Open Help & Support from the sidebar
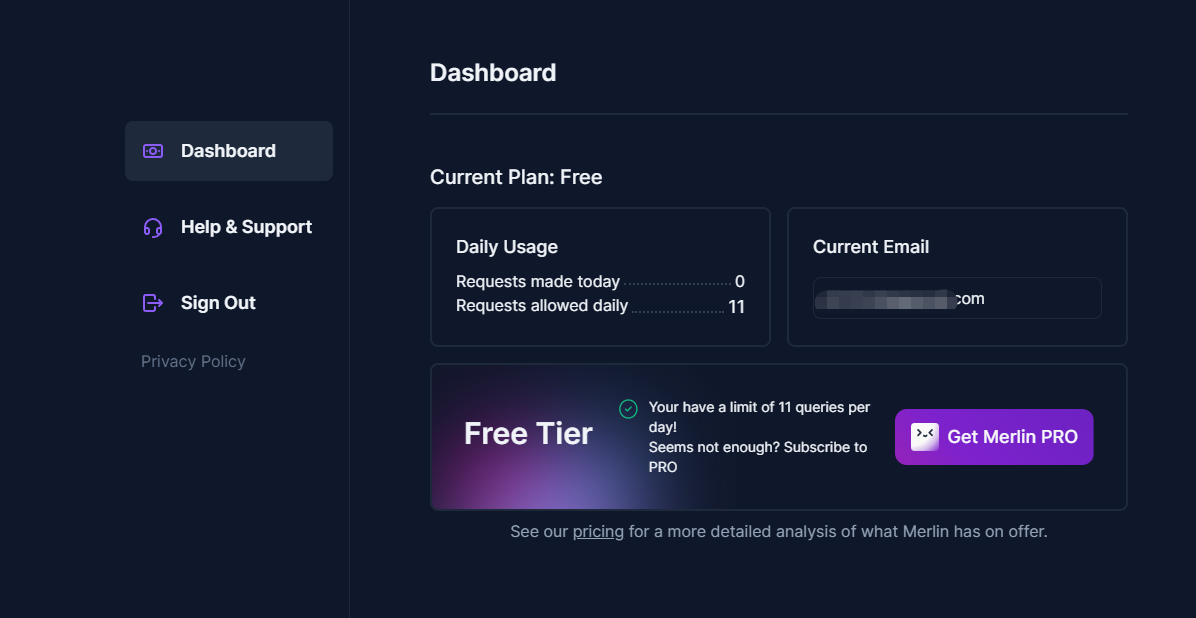Screen dimensions: 1196x618 [229, 227]
